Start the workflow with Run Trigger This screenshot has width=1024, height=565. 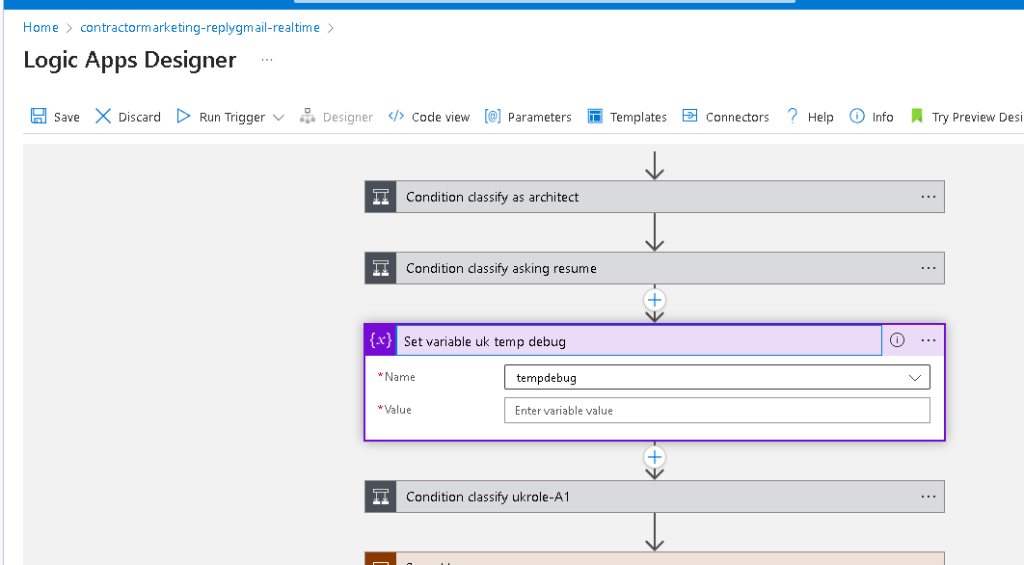click(222, 117)
